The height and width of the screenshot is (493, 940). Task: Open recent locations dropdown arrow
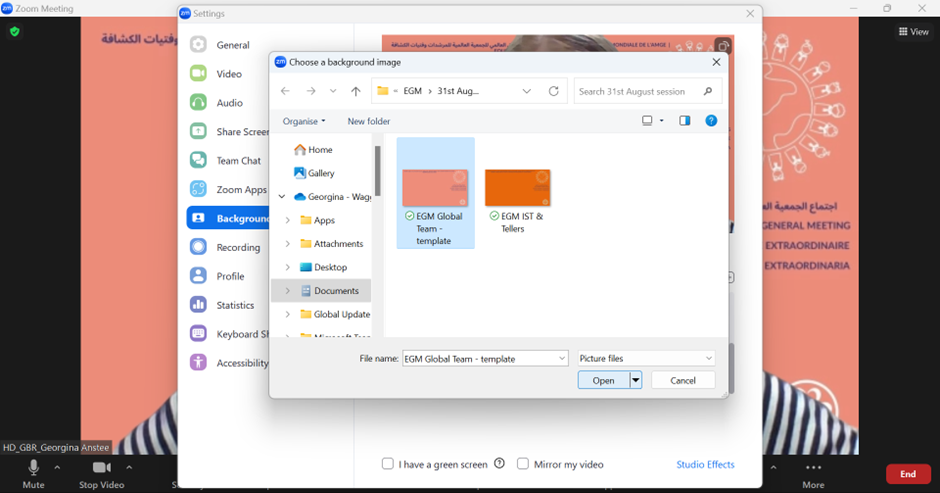click(333, 91)
